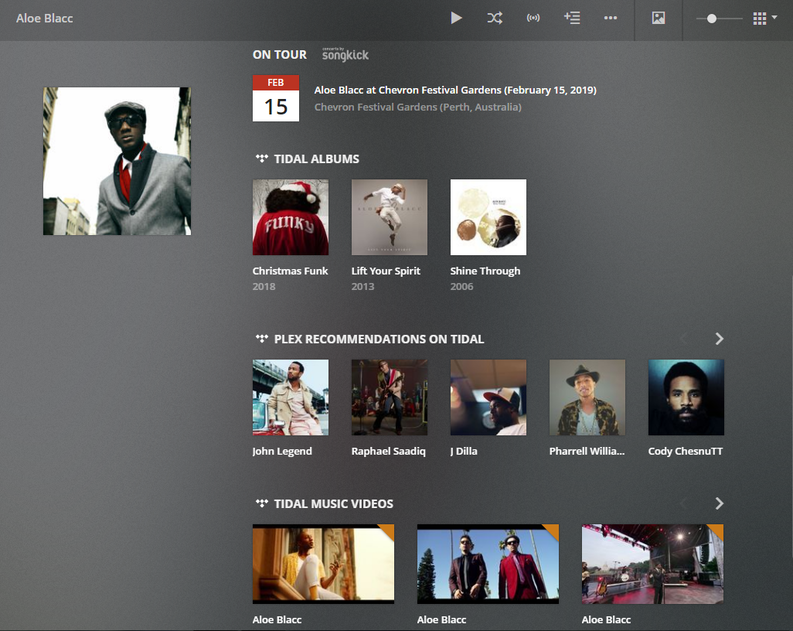Click the Shine Through title text
This screenshot has height=631, width=793.
[x=485, y=271]
